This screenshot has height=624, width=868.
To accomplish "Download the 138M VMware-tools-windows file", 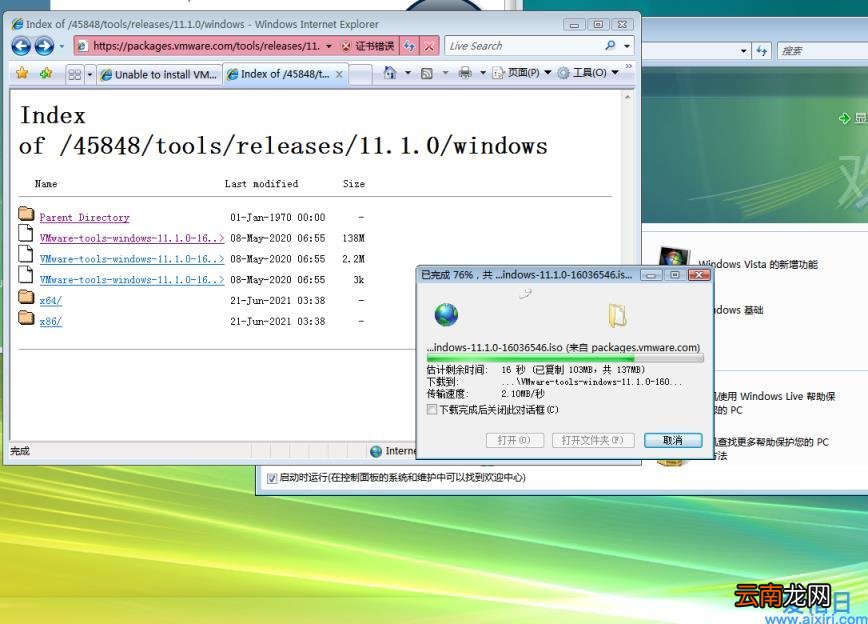I will (132, 238).
